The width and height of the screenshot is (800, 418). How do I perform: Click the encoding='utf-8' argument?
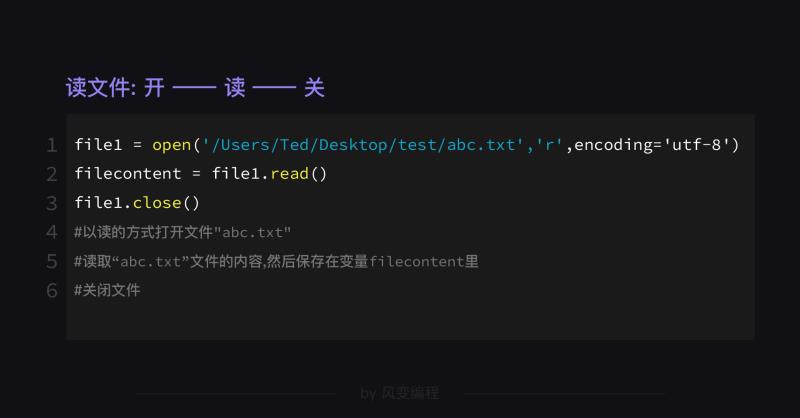pyautogui.click(x=654, y=145)
